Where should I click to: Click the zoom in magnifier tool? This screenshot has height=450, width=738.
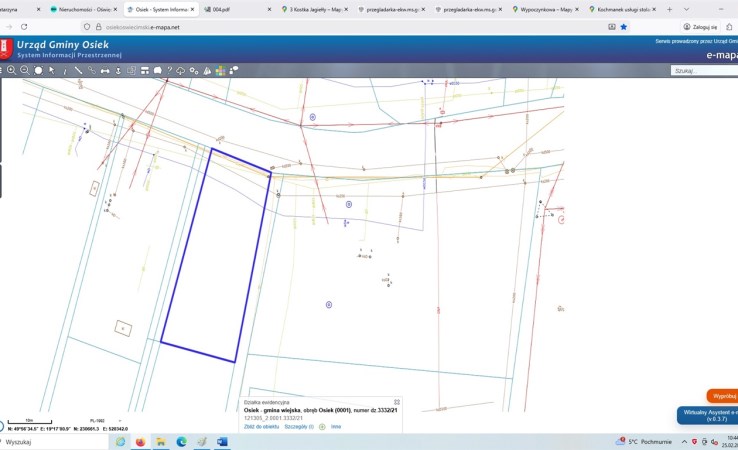[11, 70]
